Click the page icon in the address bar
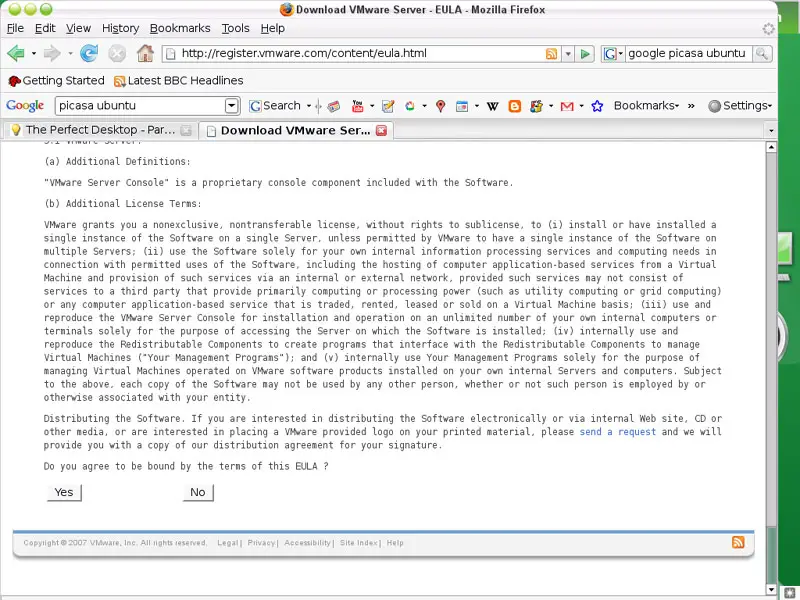This screenshot has height=600, width=800. (171, 54)
